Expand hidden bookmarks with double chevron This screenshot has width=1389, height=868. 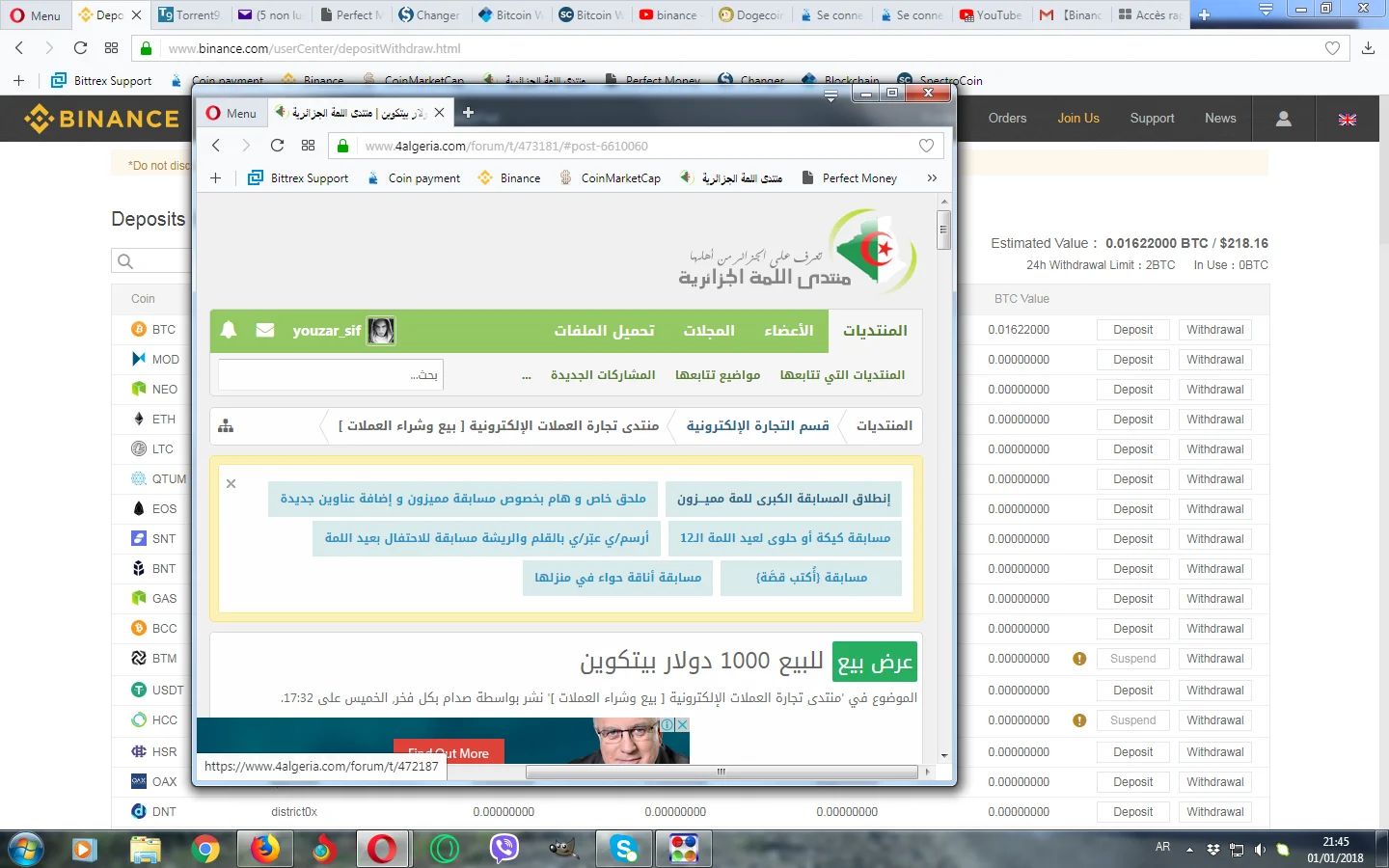click(932, 178)
